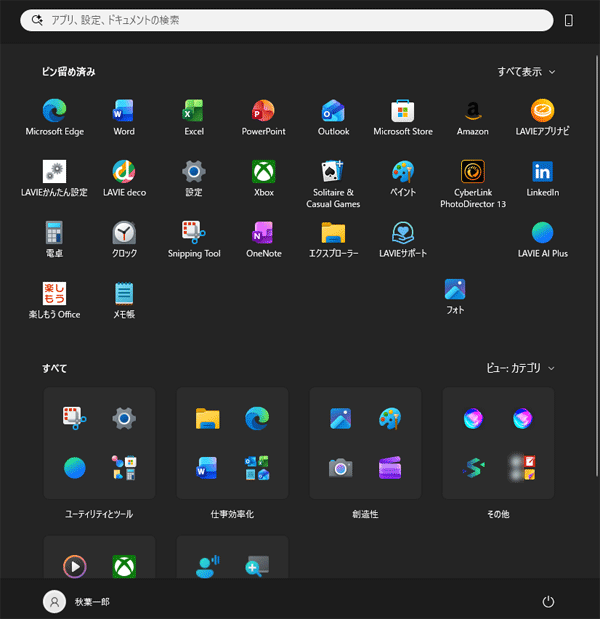Open the green S app in その他
This screenshot has width=600, height=619.
[x=473, y=468]
